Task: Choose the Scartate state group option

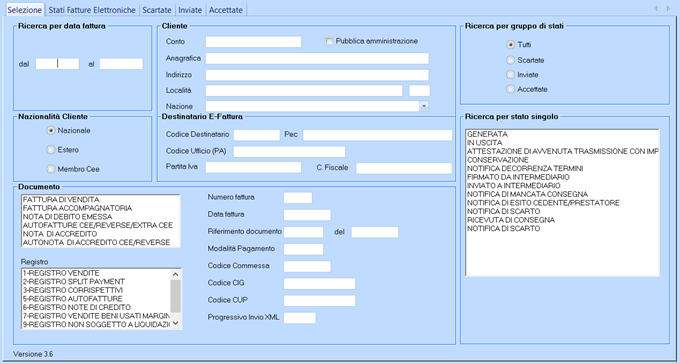Action: (510, 60)
